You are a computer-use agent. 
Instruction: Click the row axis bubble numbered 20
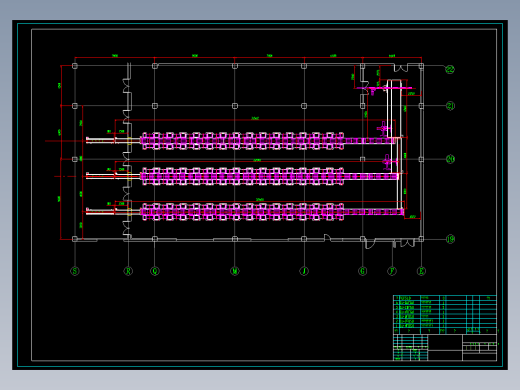pyautogui.click(x=450, y=159)
